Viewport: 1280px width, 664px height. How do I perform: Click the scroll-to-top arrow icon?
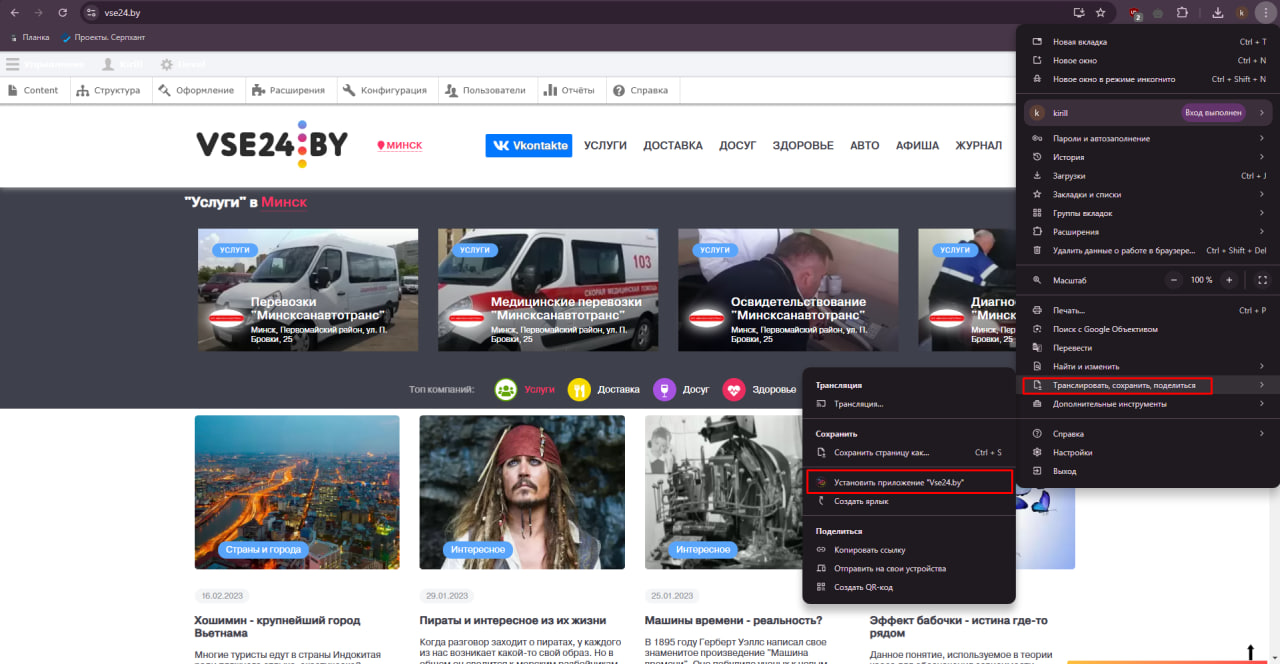pyautogui.click(x=1250, y=652)
